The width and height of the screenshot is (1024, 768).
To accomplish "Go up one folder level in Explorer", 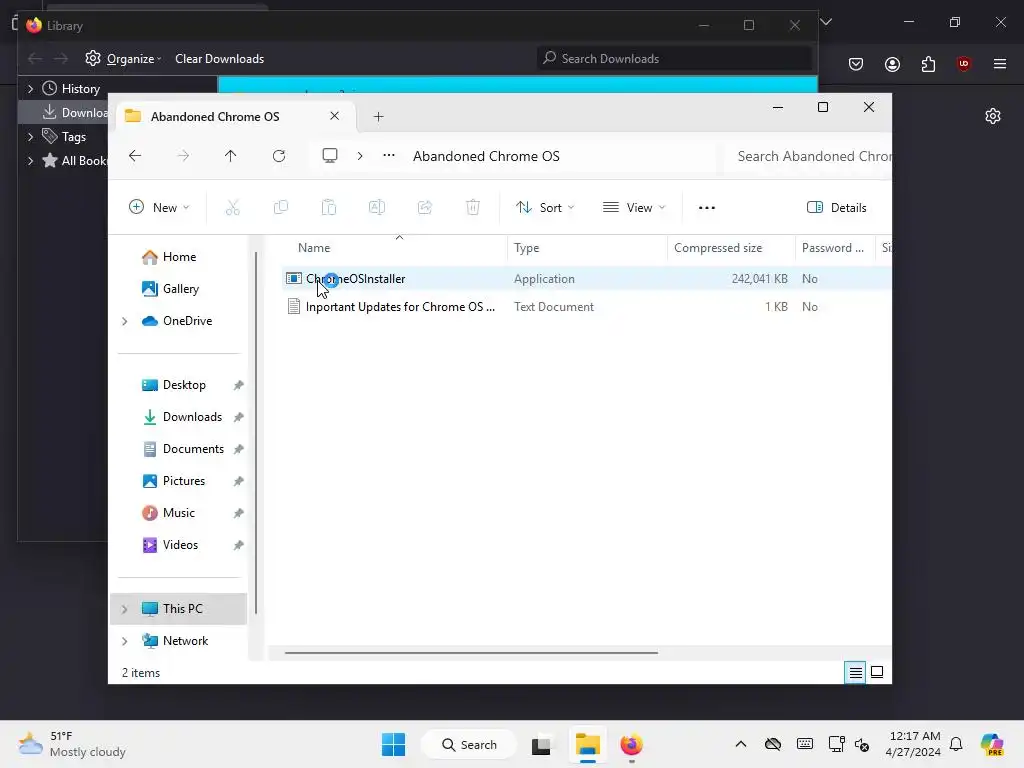I will tap(231, 156).
